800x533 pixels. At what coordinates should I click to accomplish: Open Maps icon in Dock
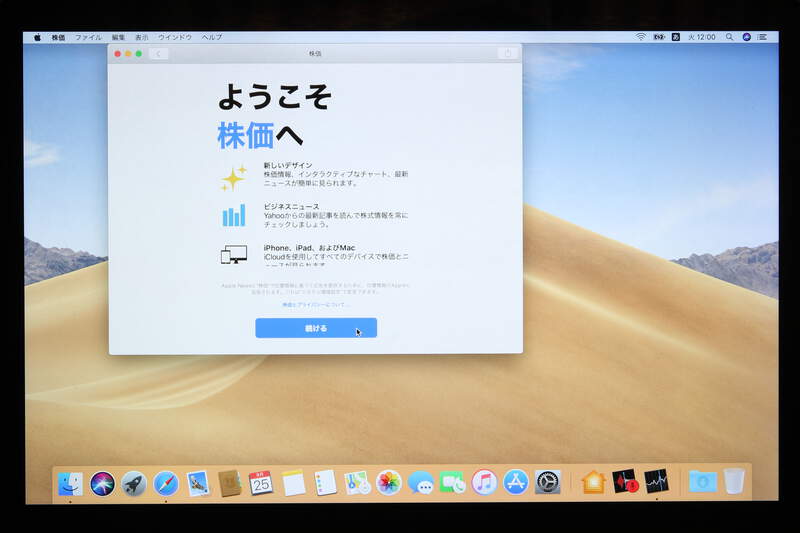(x=357, y=483)
